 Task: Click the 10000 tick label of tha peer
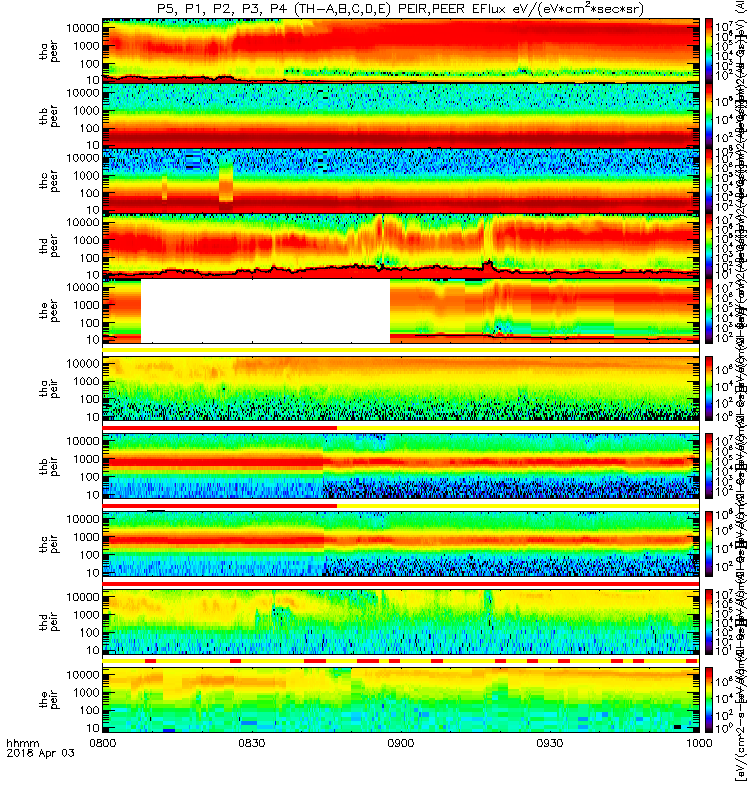83,28
